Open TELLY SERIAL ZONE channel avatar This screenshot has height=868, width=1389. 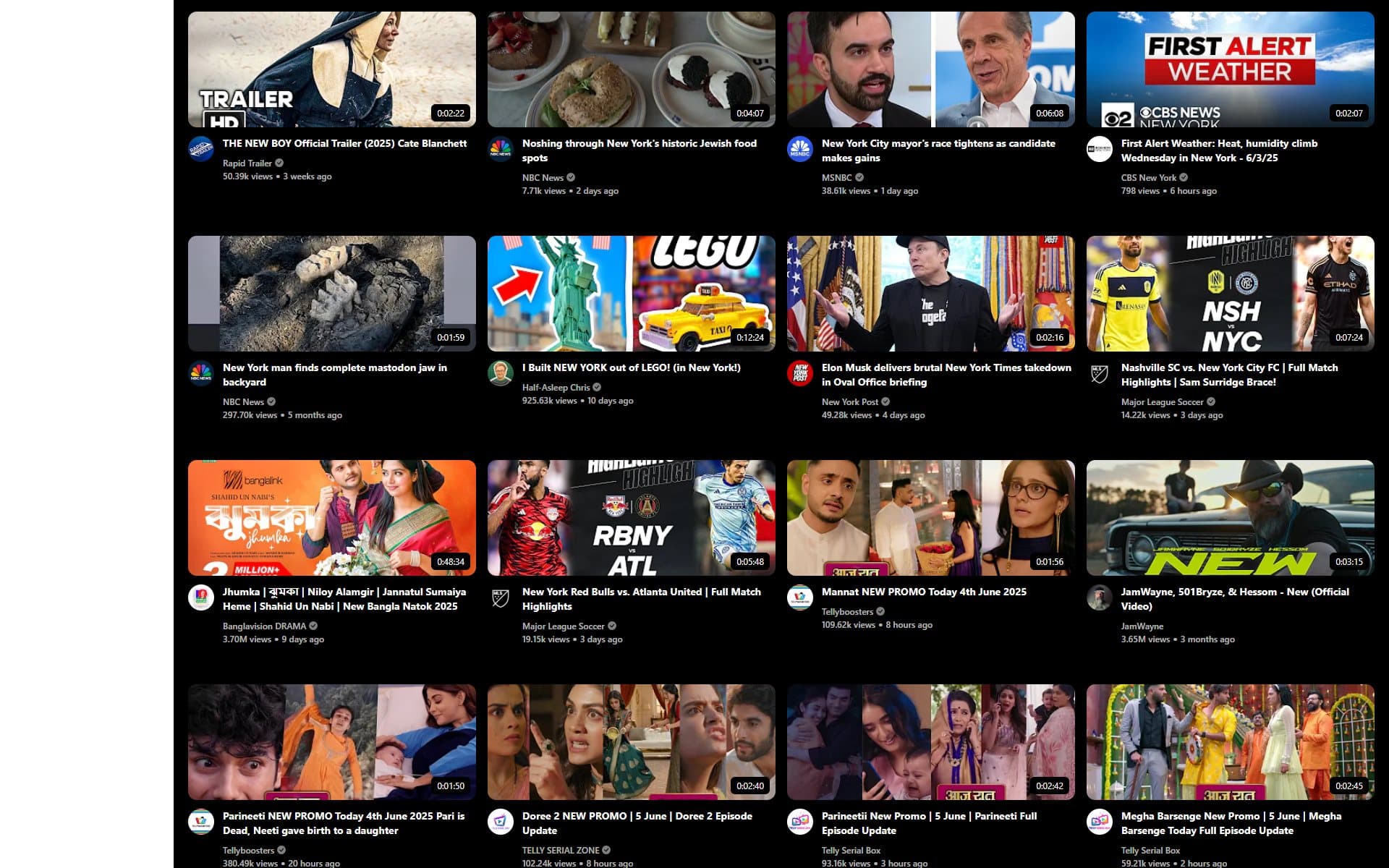[501, 822]
